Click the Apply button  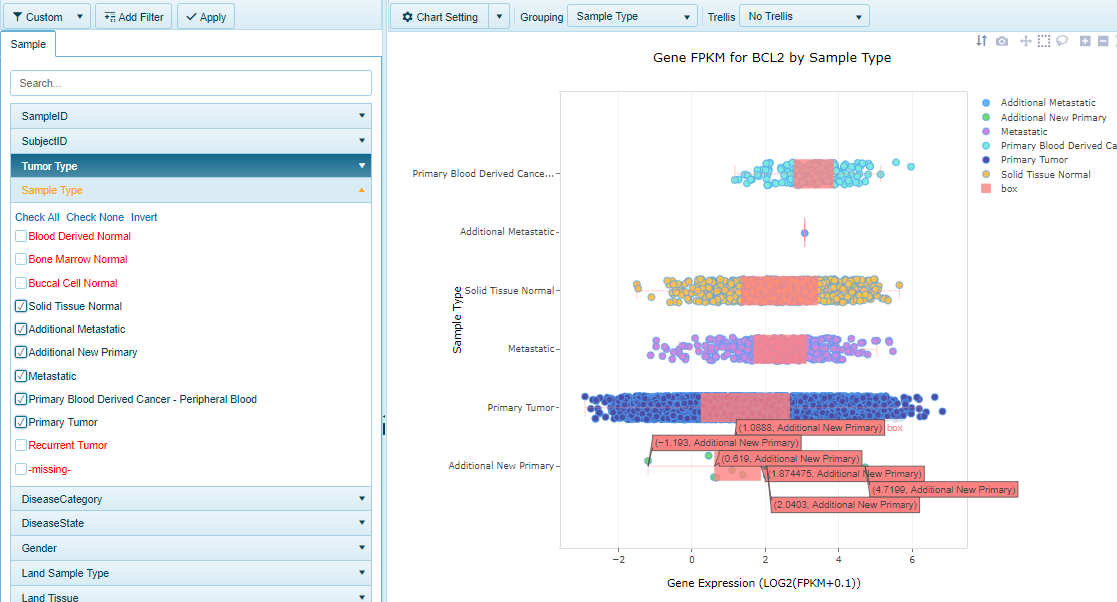point(205,17)
